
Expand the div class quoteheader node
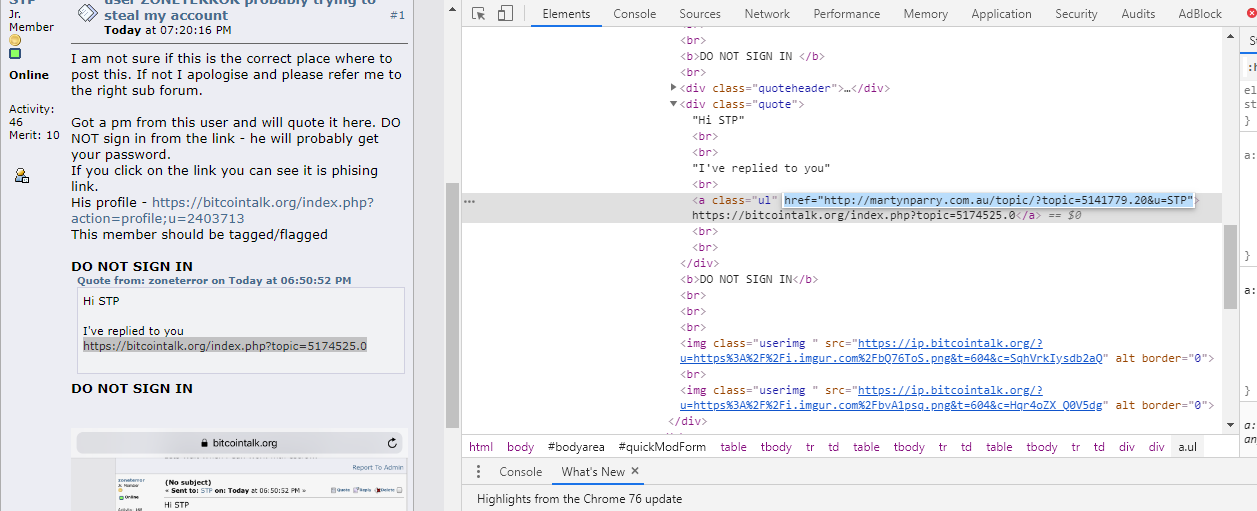coord(673,88)
